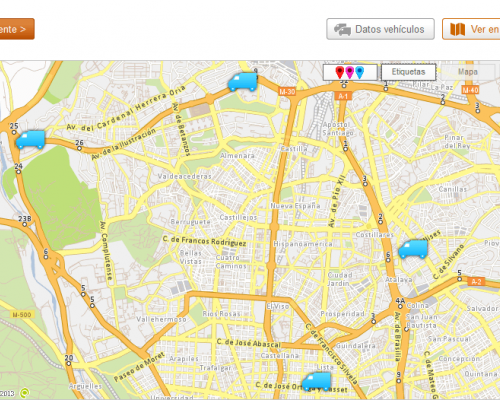Click exit marker 24 below the van
The image size is (500, 400).
click(x=18, y=168)
